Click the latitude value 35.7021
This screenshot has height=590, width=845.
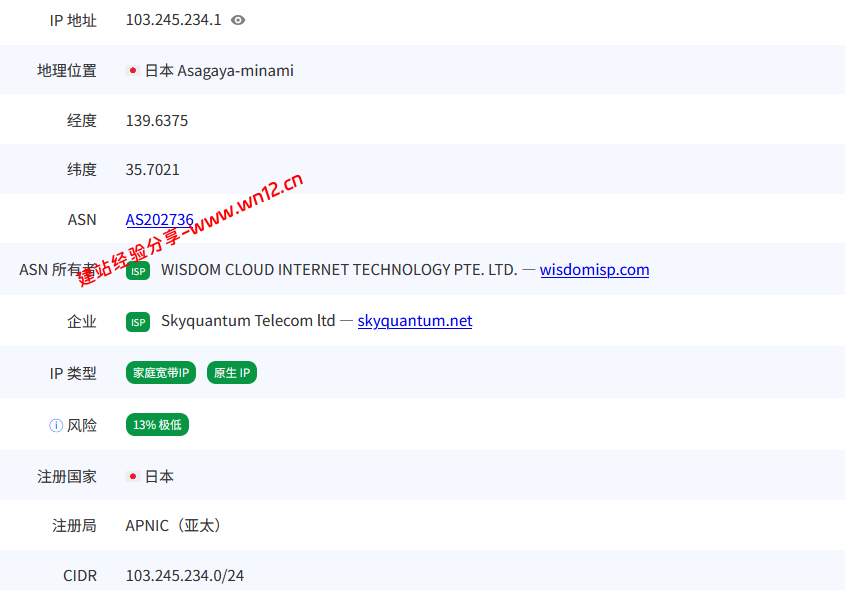[x=153, y=170]
